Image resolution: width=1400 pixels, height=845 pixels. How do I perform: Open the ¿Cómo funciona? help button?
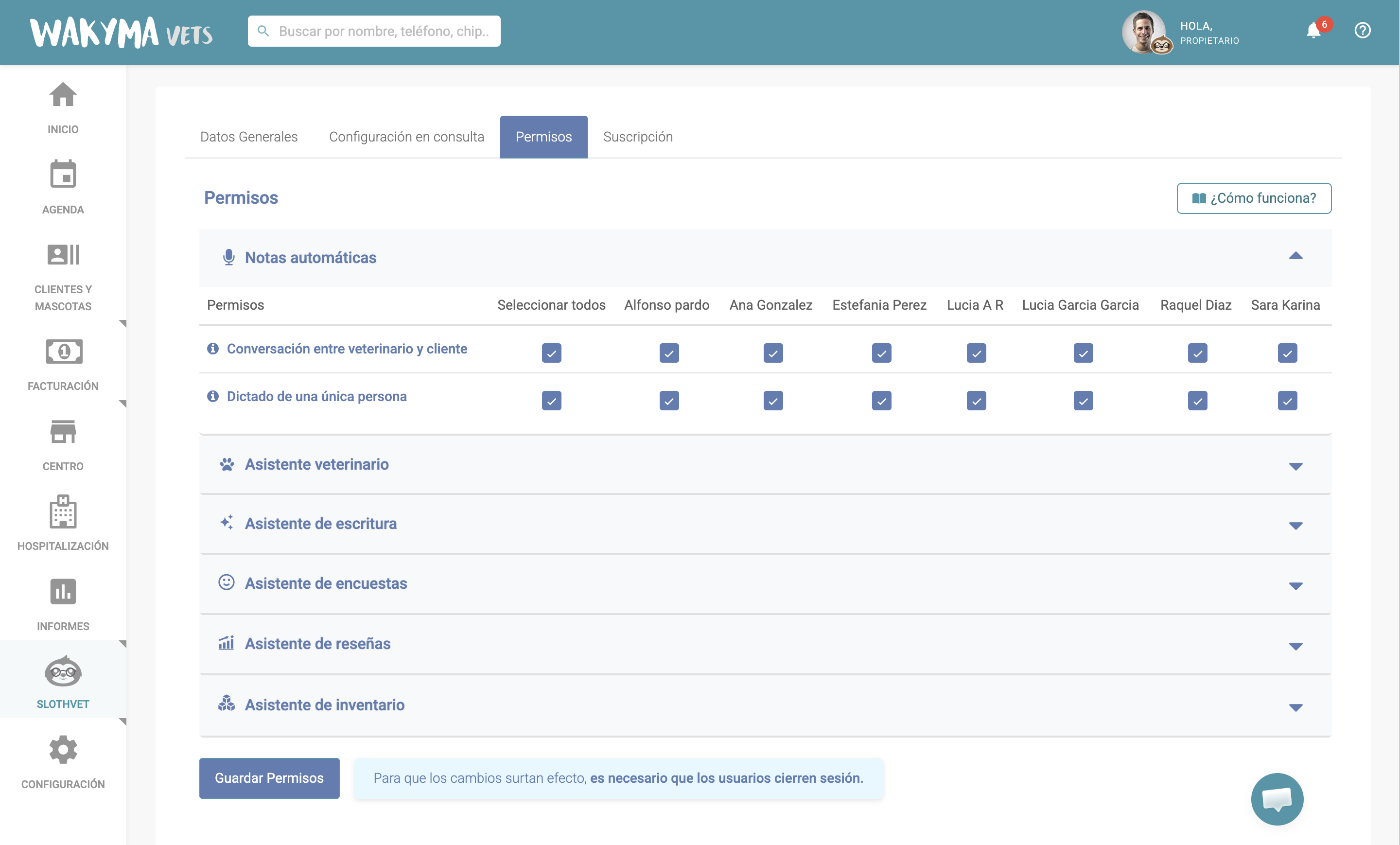(x=1253, y=198)
